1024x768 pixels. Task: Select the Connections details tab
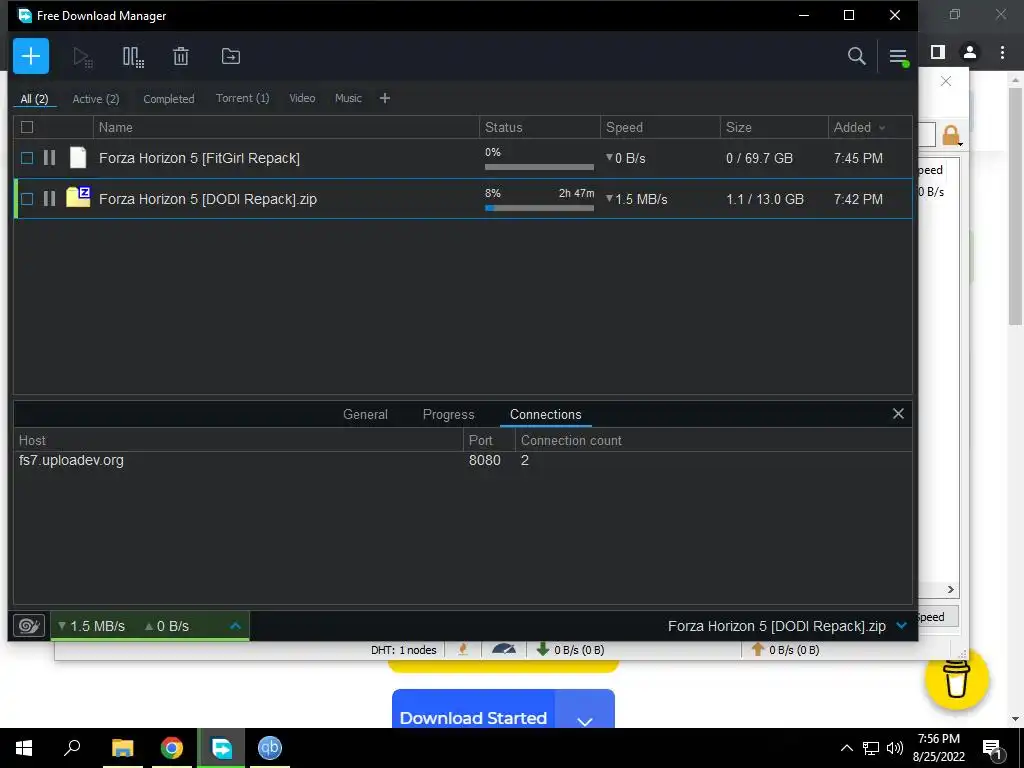(x=545, y=414)
